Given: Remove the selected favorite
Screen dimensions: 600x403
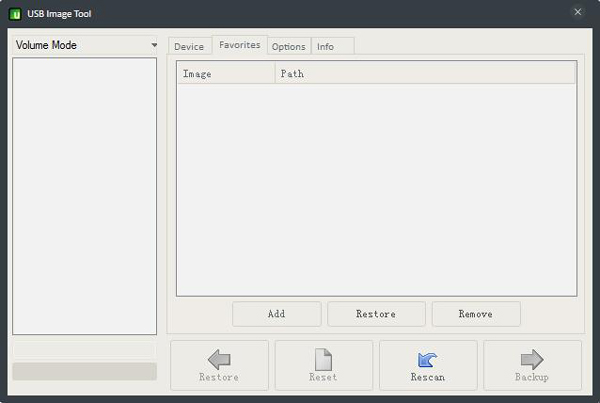Looking at the screenshot, I should pyautogui.click(x=476, y=314).
